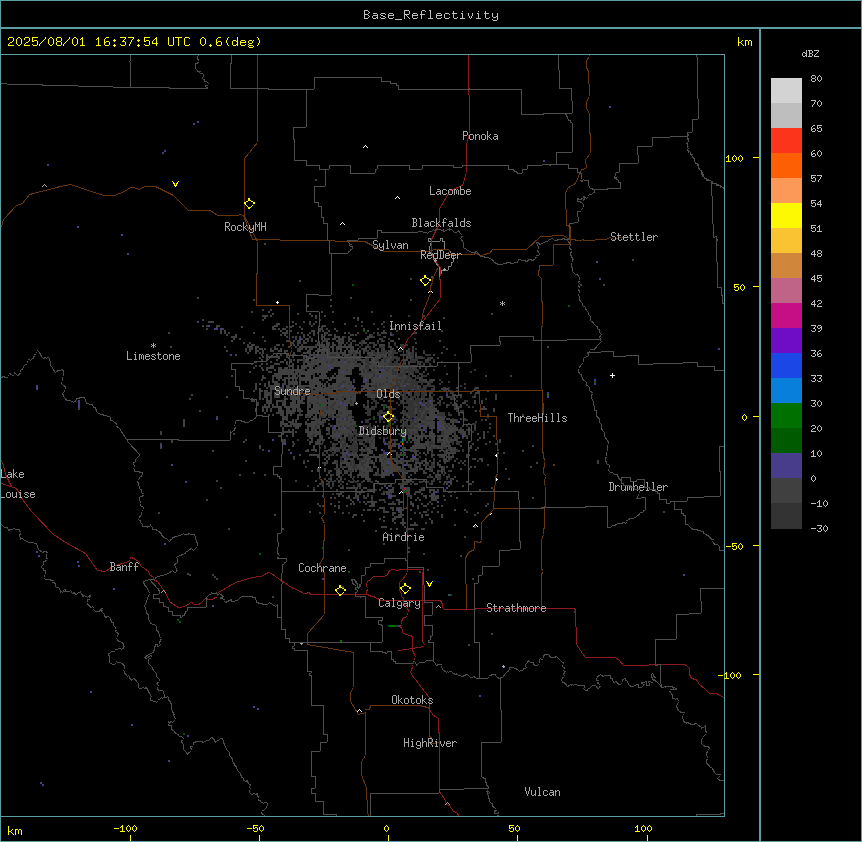Click the Stettler label
862x842 pixels.
[634, 237]
